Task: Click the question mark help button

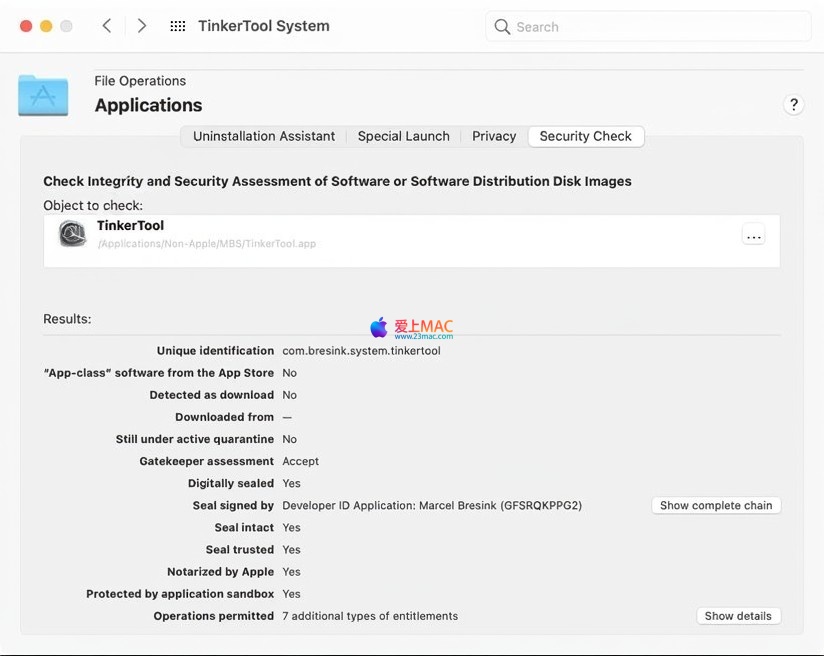Action: tap(793, 105)
